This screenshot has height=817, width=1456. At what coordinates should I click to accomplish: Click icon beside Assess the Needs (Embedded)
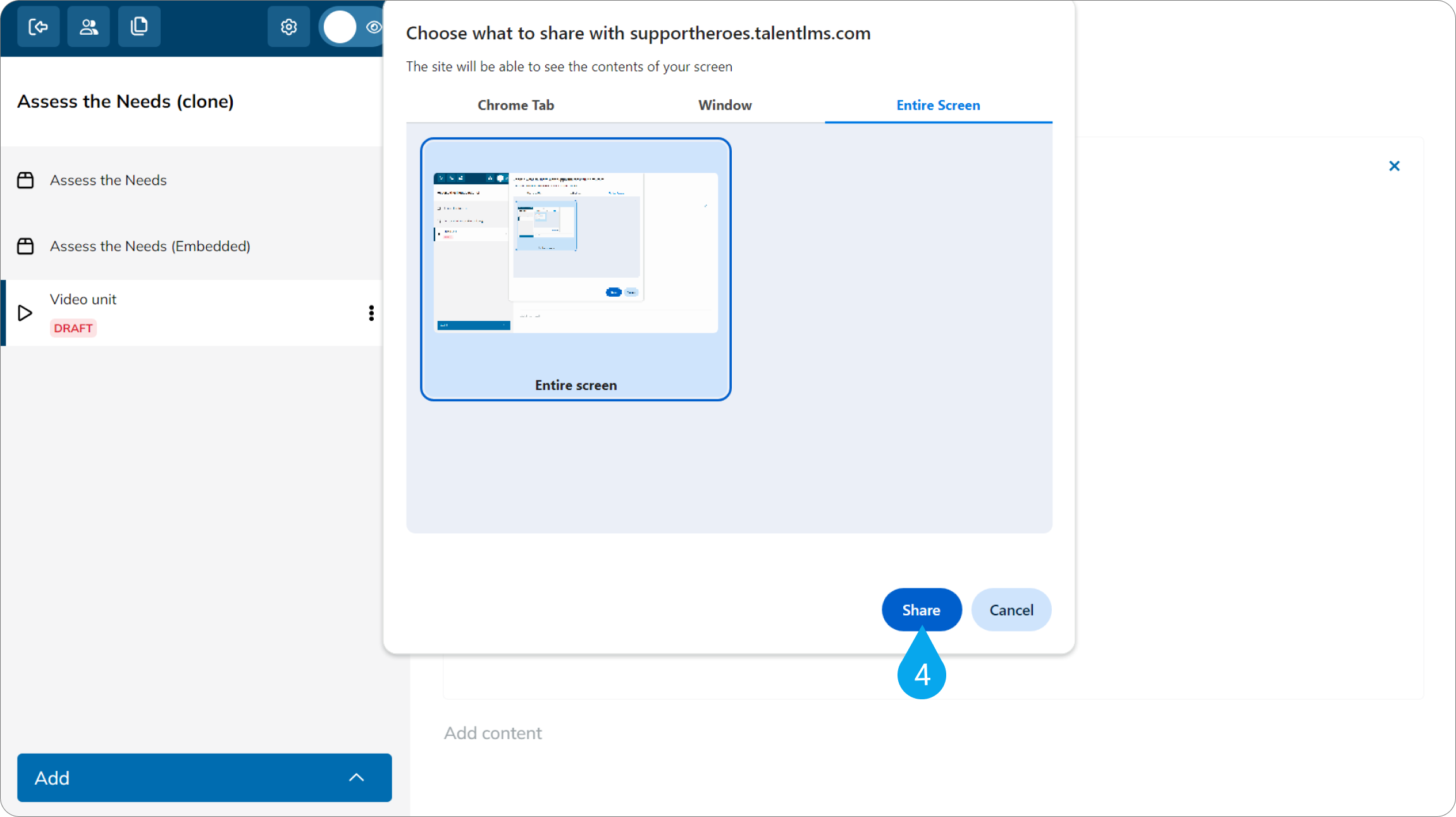point(25,246)
